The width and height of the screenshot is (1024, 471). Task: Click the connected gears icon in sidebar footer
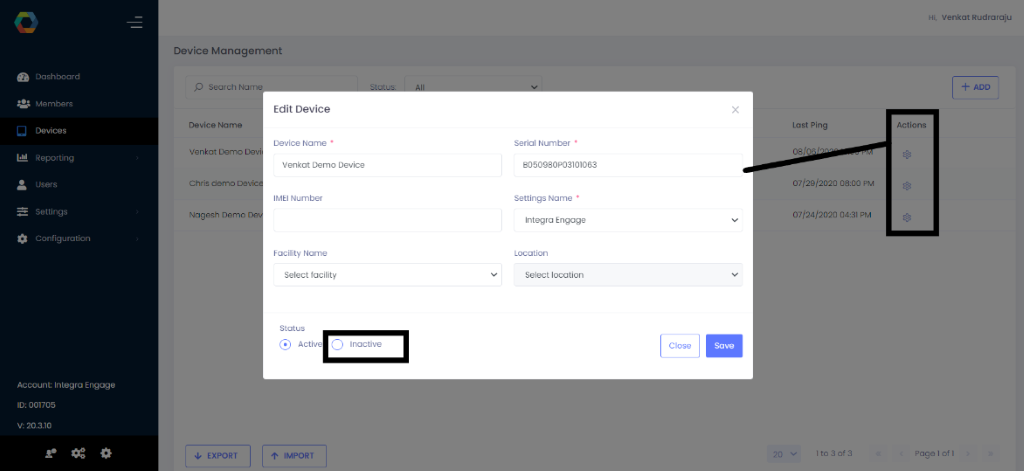pos(78,453)
